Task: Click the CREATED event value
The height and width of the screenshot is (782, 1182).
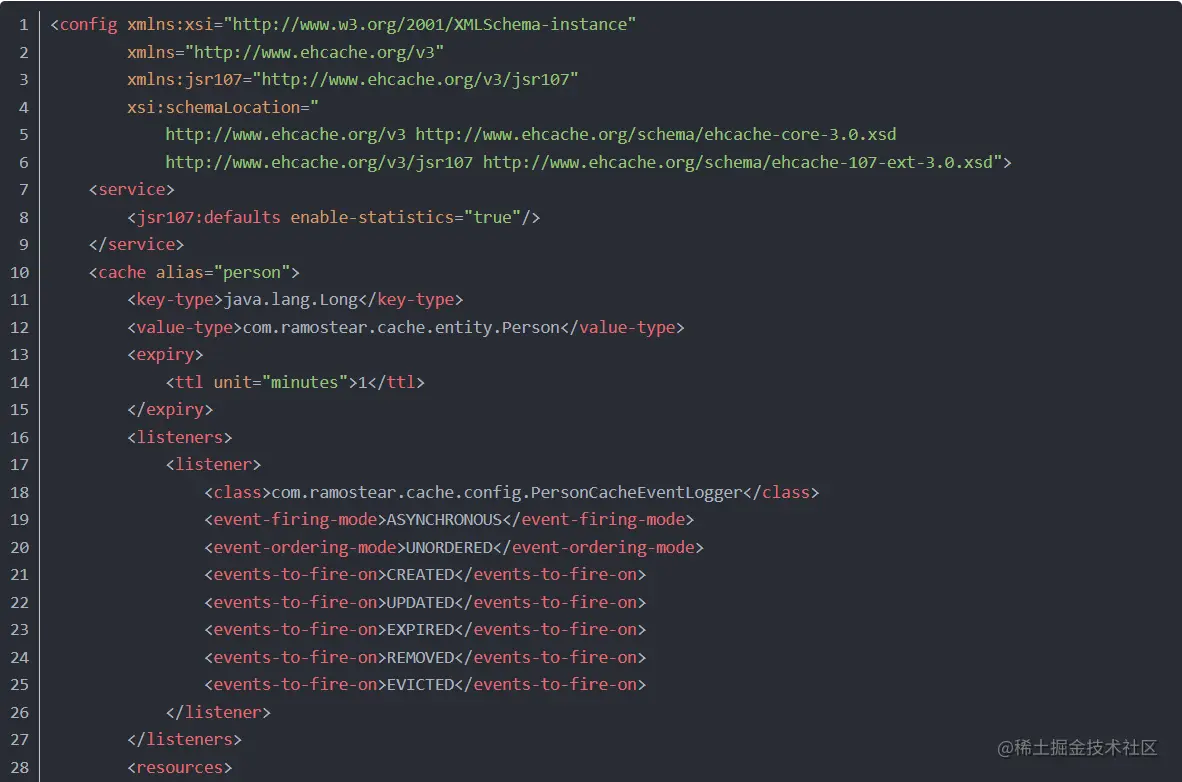Action: (x=420, y=574)
